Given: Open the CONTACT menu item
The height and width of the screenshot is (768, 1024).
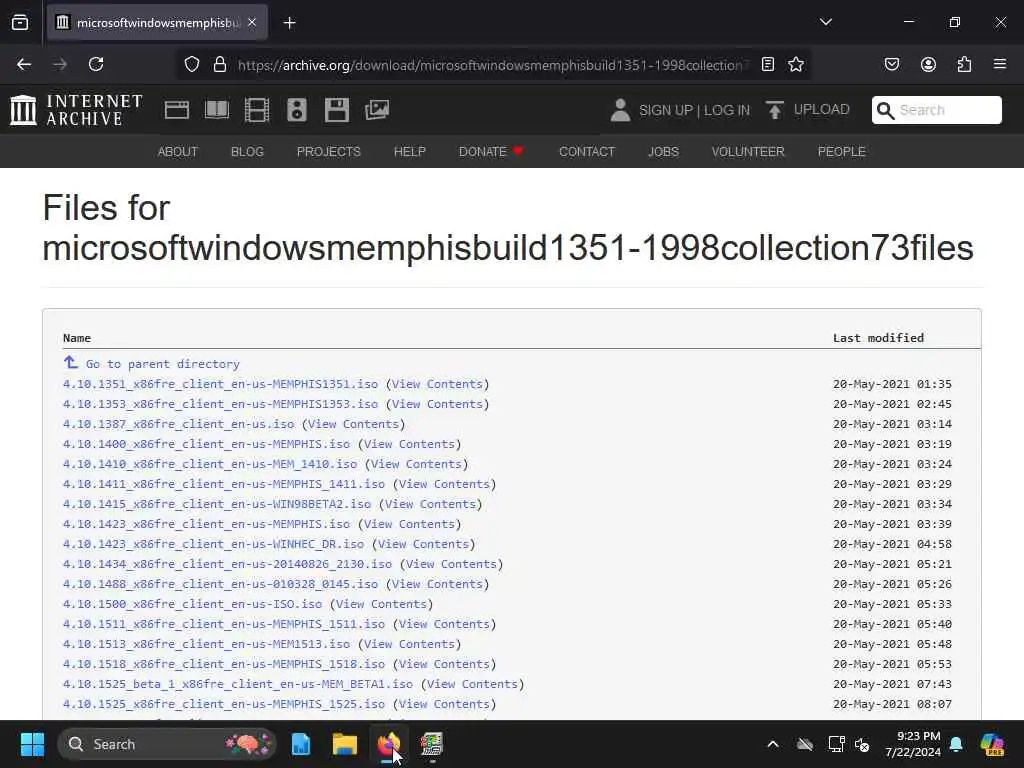Looking at the screenshot, I should pyautogui.click(x=587, y=152).
